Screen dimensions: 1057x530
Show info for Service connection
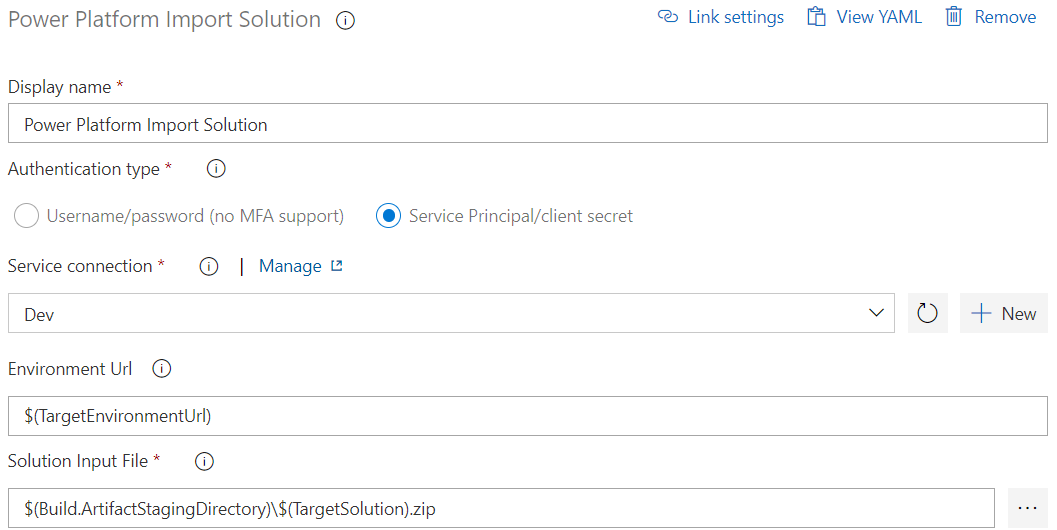pyautogui.click(x=209, y=266)
